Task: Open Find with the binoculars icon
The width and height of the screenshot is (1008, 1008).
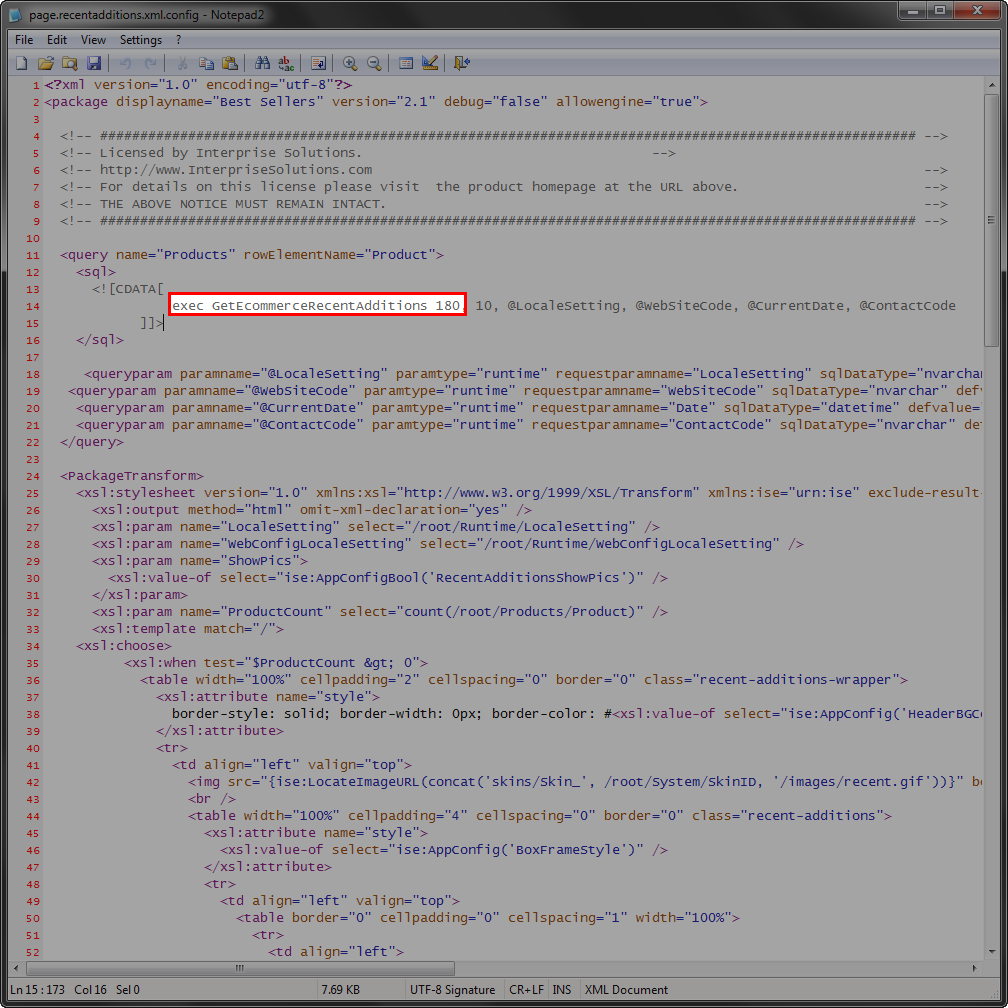Action: click(x=263, y=63)
